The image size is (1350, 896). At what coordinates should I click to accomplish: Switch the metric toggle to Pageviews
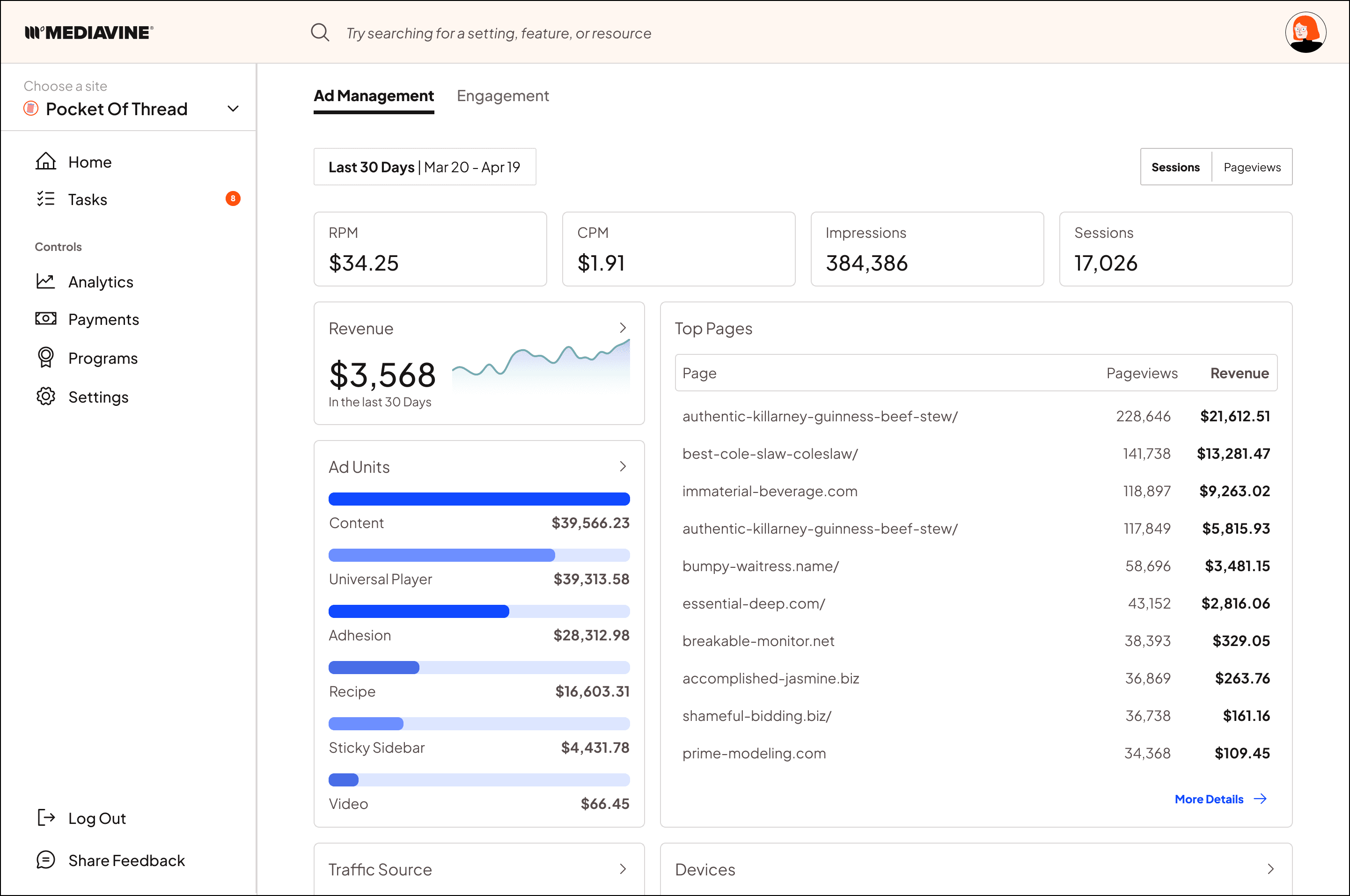coord(1252,167)
